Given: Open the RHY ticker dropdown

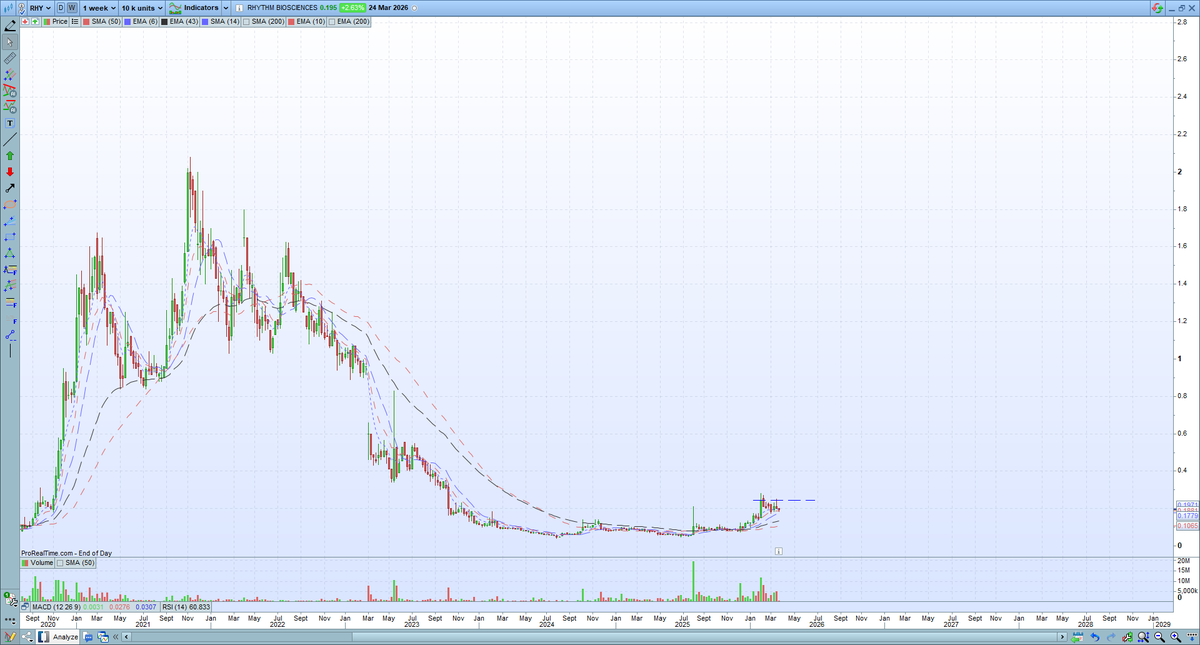Looking at the screenshot, I should click(x=40, y=8).
